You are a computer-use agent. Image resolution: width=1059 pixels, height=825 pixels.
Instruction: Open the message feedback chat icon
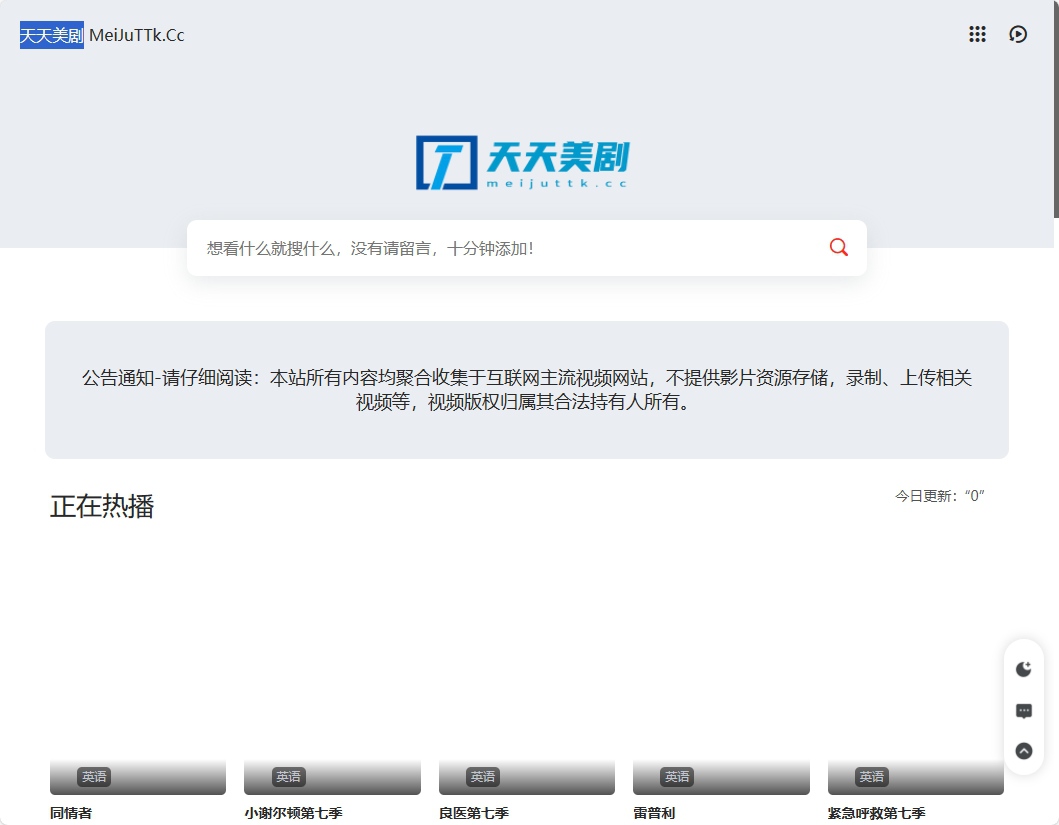(x=1023, y=711)
